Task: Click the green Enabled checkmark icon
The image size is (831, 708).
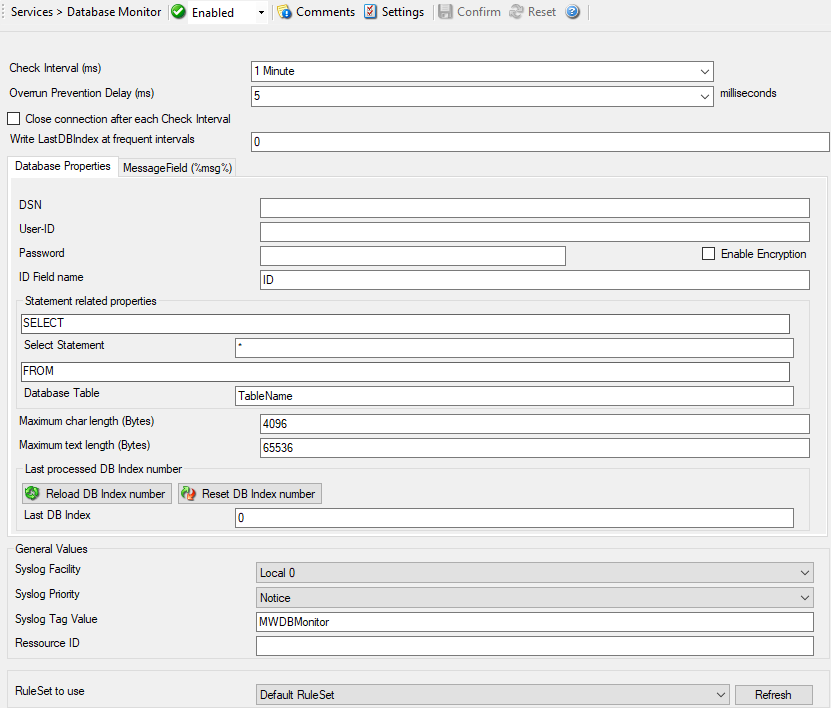Action: 178,12
